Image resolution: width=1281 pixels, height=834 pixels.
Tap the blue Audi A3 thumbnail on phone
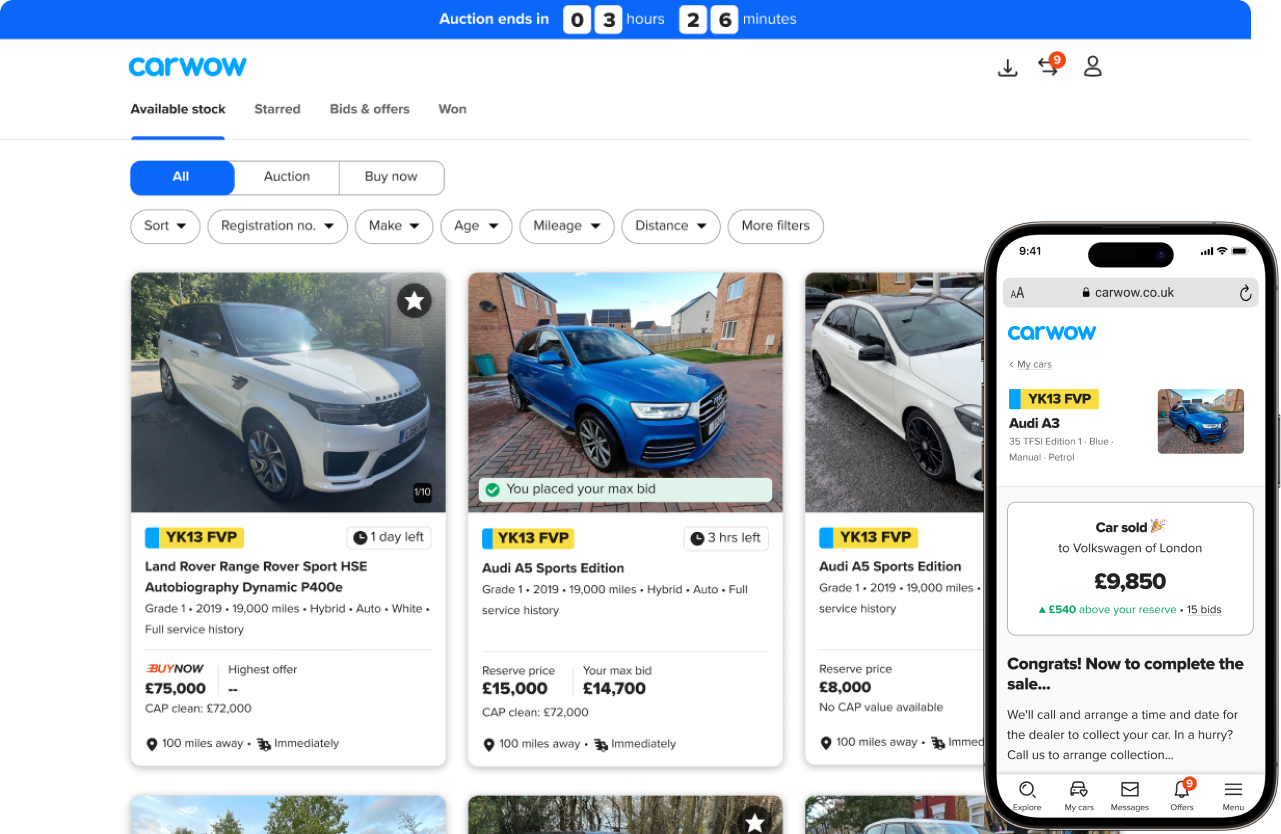(1201, 421)
